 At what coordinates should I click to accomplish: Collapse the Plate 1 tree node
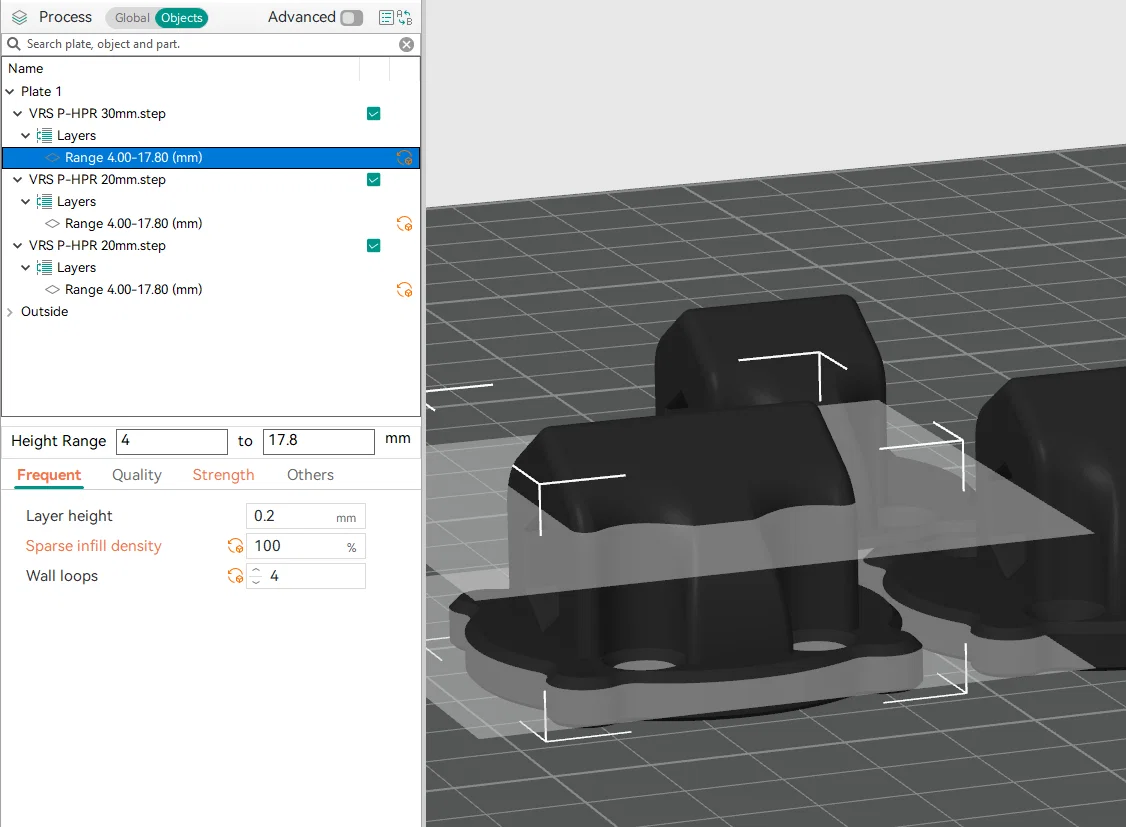tap(10, 92)
